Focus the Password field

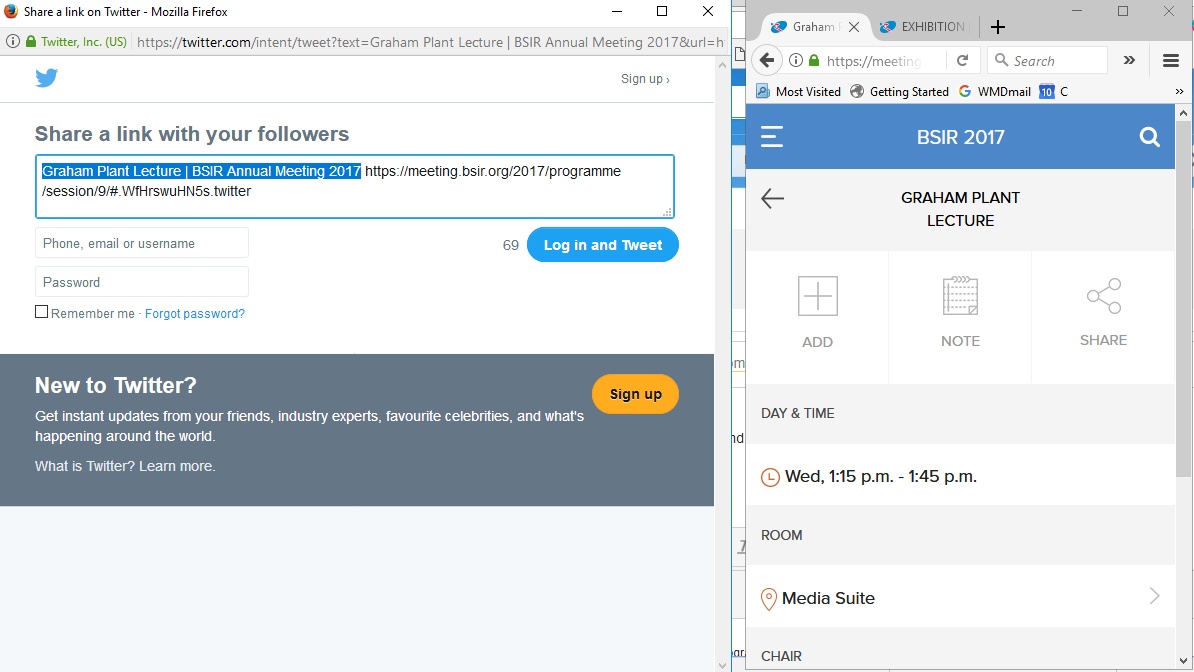[142, 282]
